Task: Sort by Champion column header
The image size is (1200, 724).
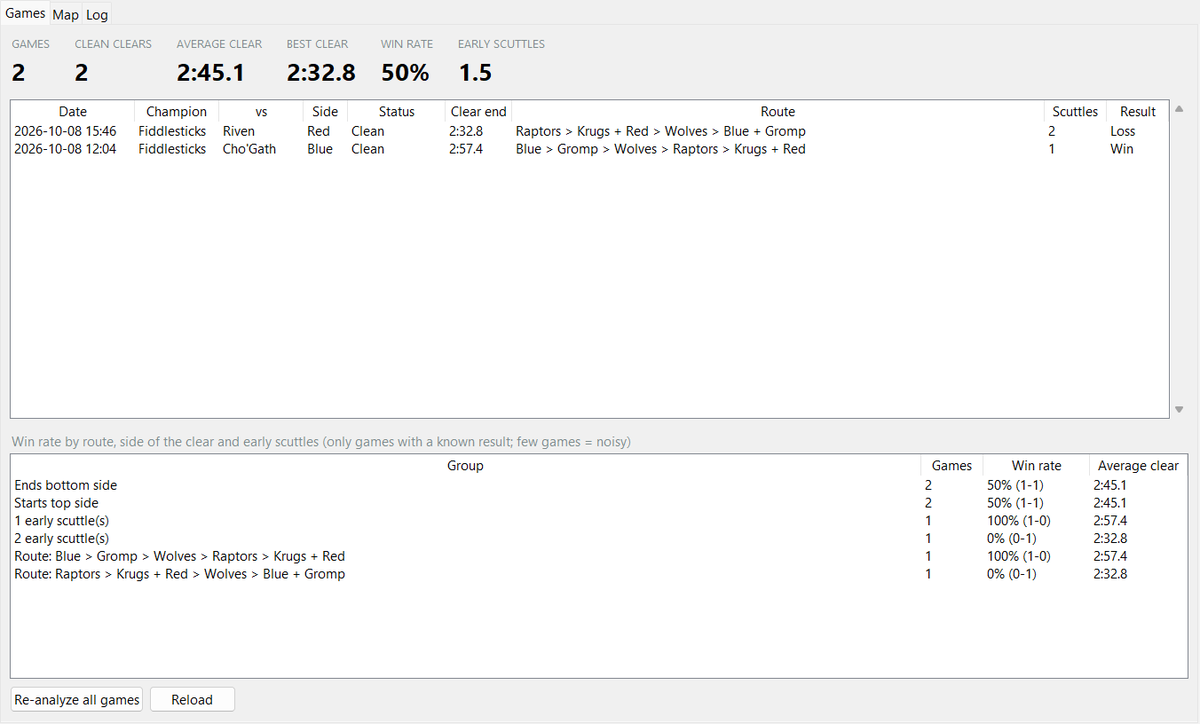Action: pyautogui.click(x=176, y=112)
